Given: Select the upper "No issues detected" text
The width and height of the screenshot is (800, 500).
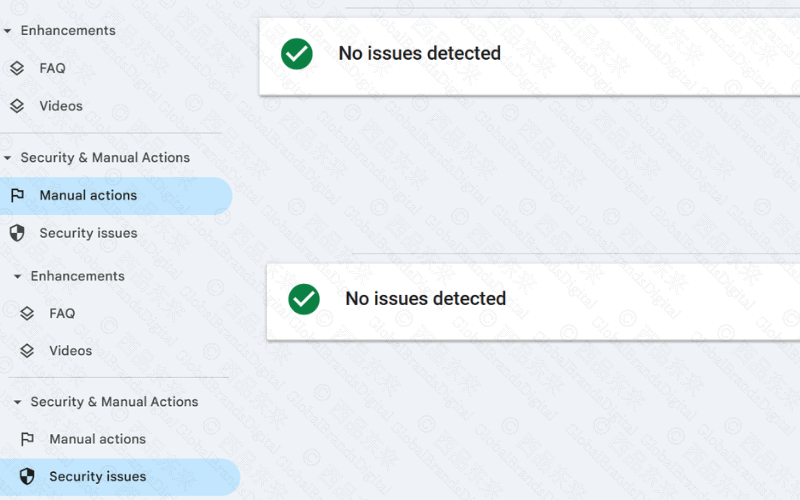Looking at the screenshot, I should point(419,53).
